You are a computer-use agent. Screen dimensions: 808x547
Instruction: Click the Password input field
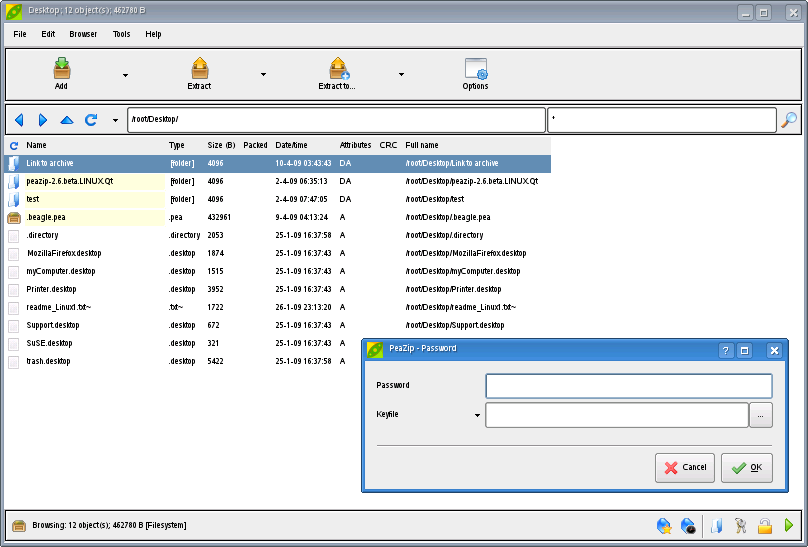click(x=628, y=386)
